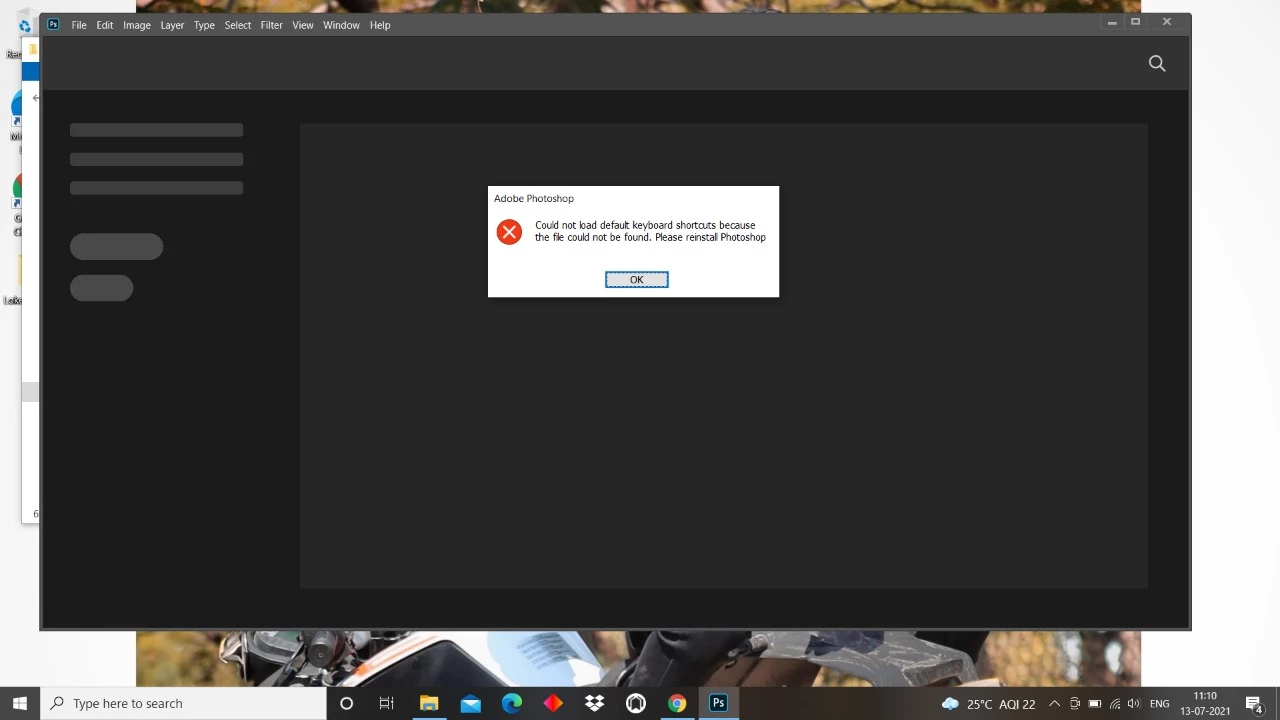Open the Edit menu
Screen dimensions: 1280x720
(x=105, y=25)
